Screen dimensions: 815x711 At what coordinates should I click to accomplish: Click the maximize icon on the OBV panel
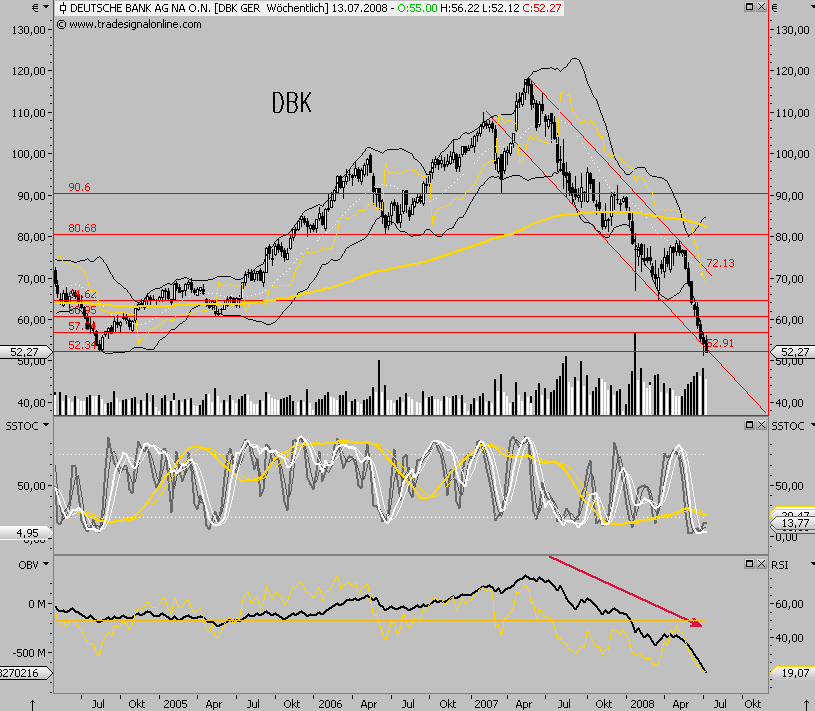748,563
